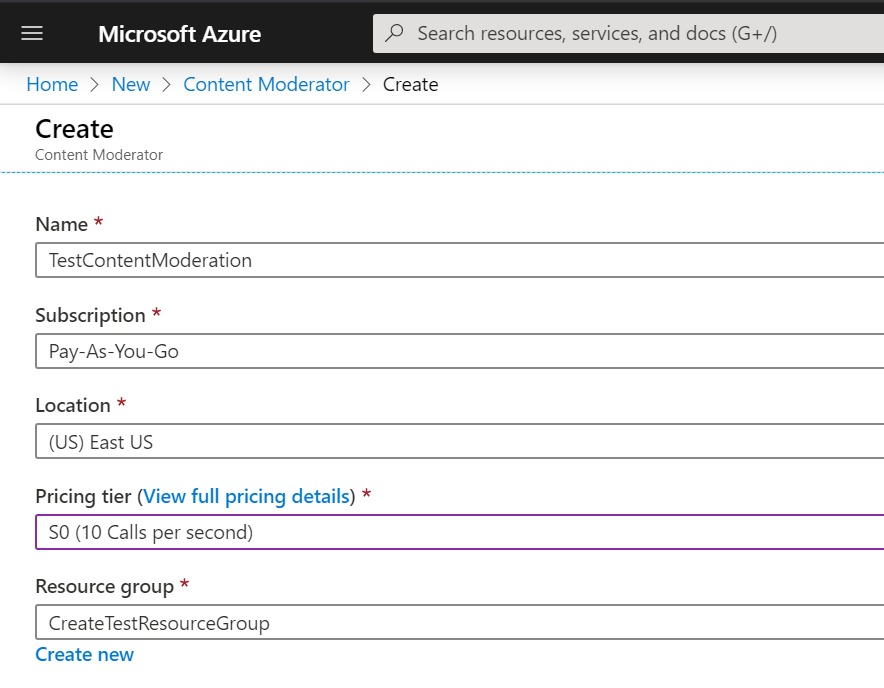This screenshot has height=688, width=884.
Task: Expand the Location dropdown (US) East US
Action: 459,442
